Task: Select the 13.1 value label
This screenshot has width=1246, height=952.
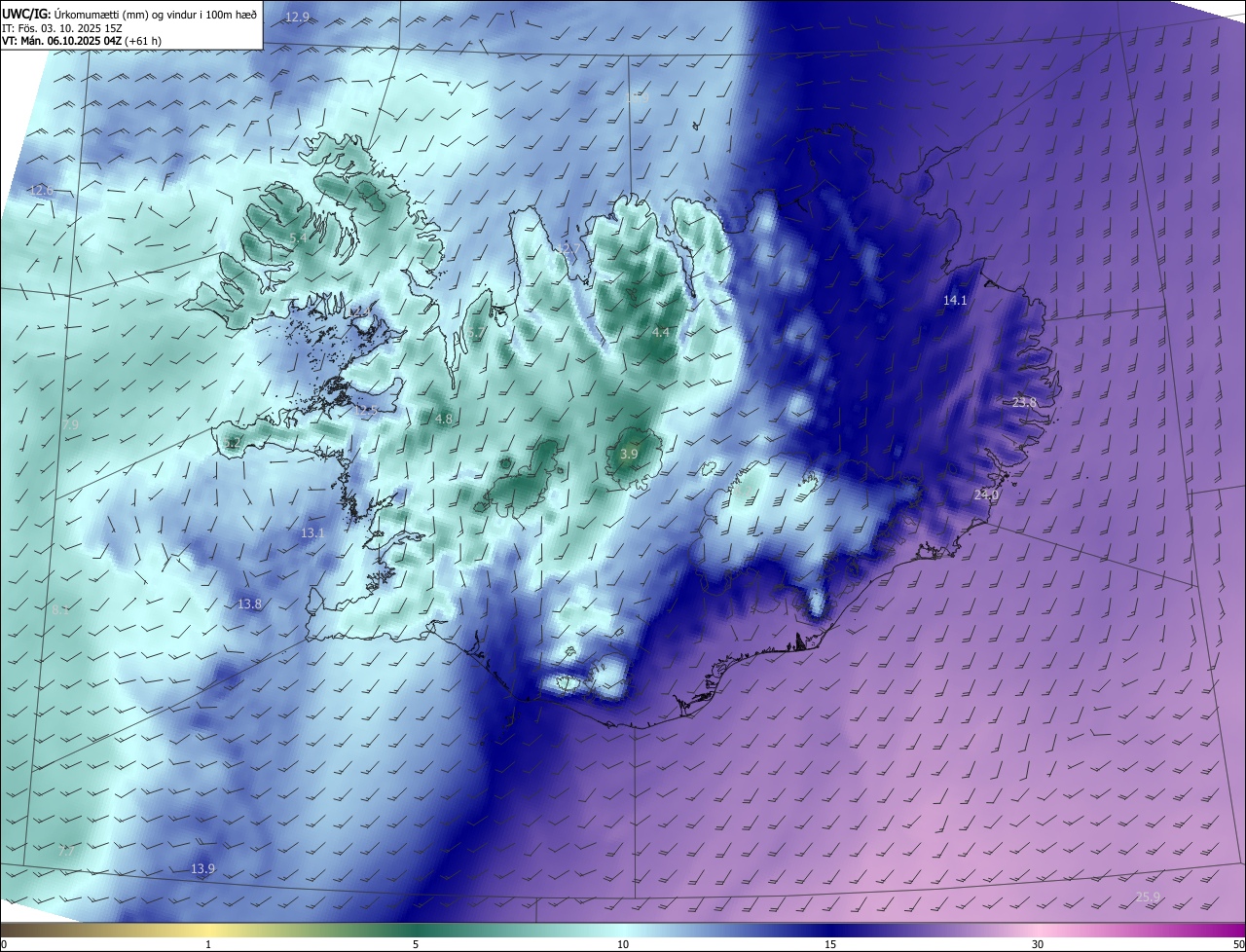Action: (312, 533)
